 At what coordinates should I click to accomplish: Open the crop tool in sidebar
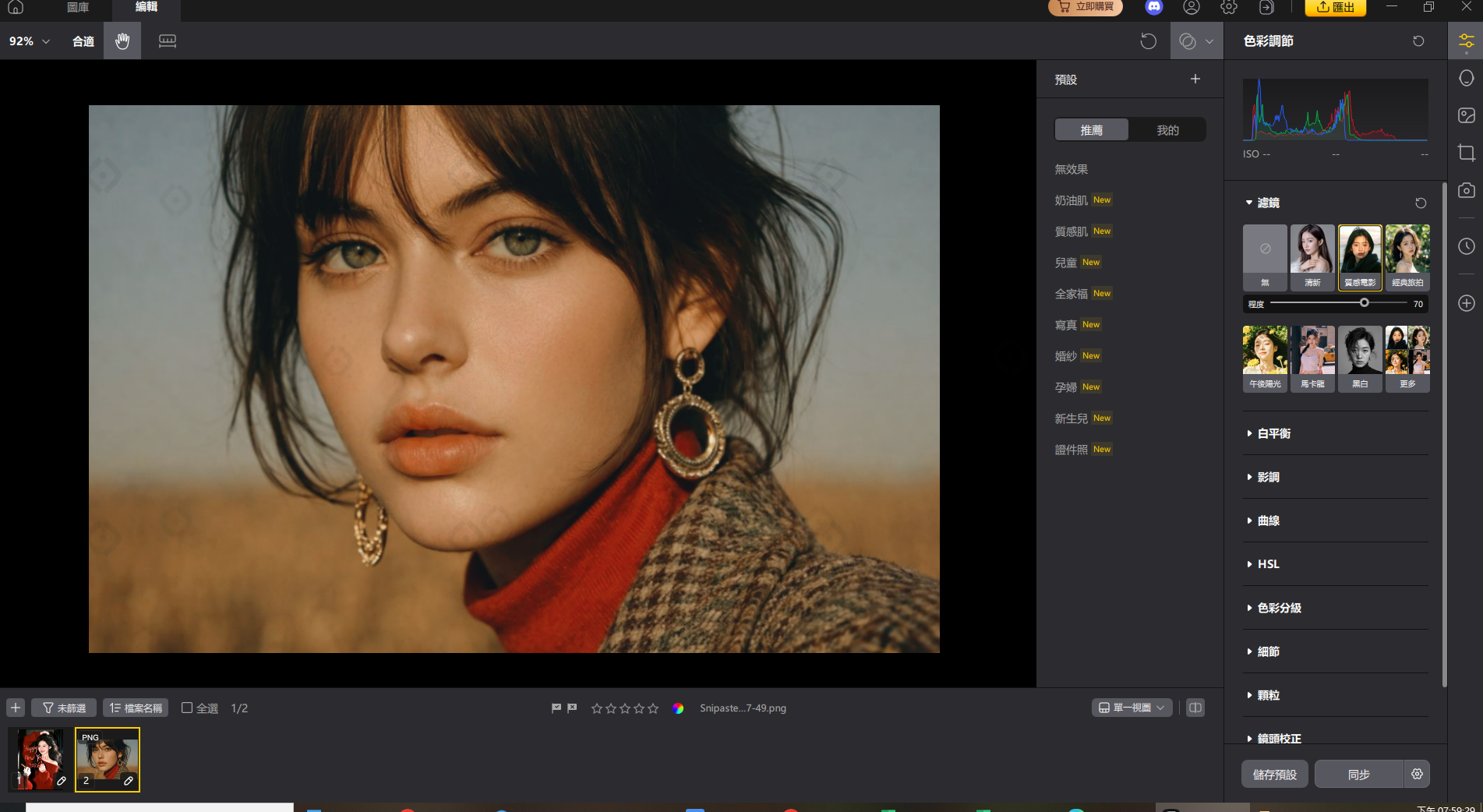pos(1466,153)
